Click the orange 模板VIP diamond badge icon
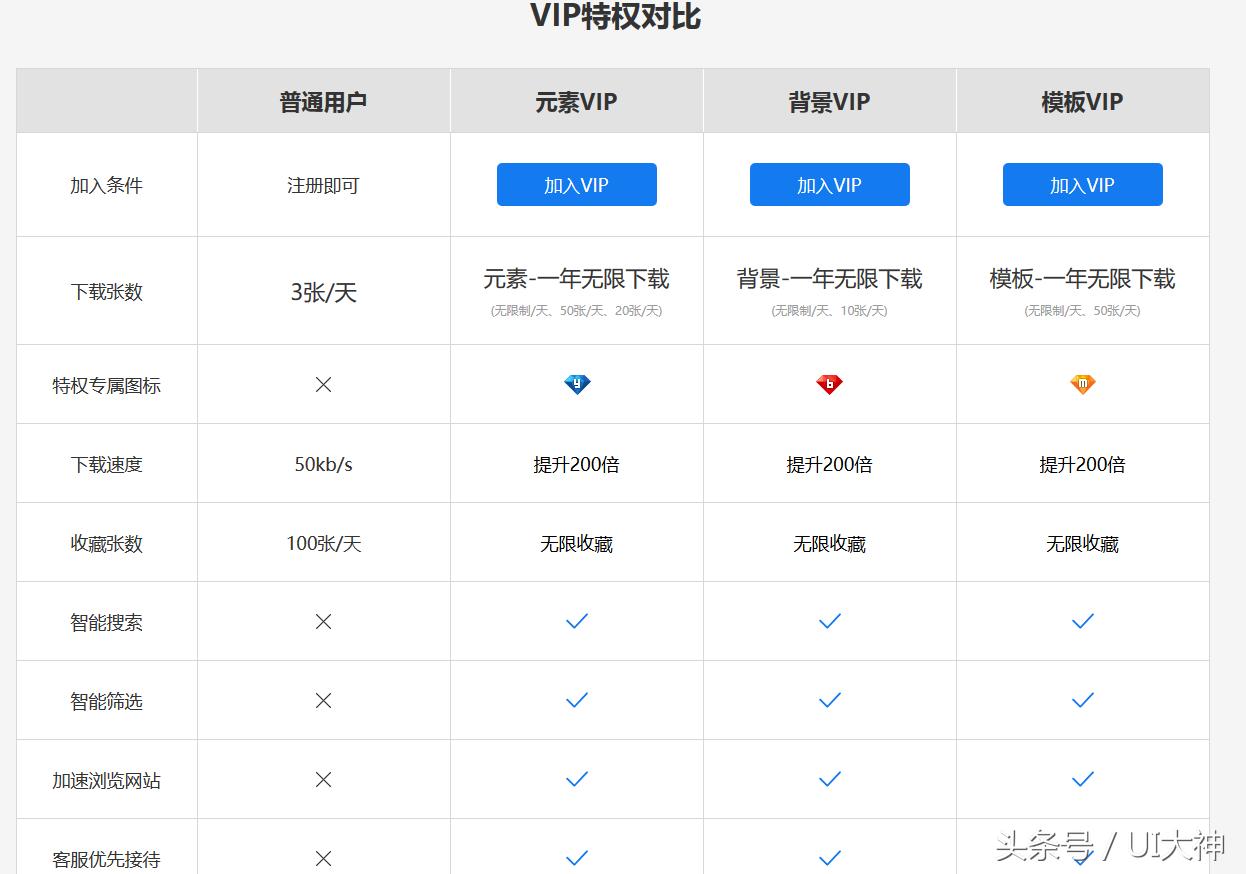Image resolution: width=1246 pixels, height=874 pixels. (x=1082, y=384)
